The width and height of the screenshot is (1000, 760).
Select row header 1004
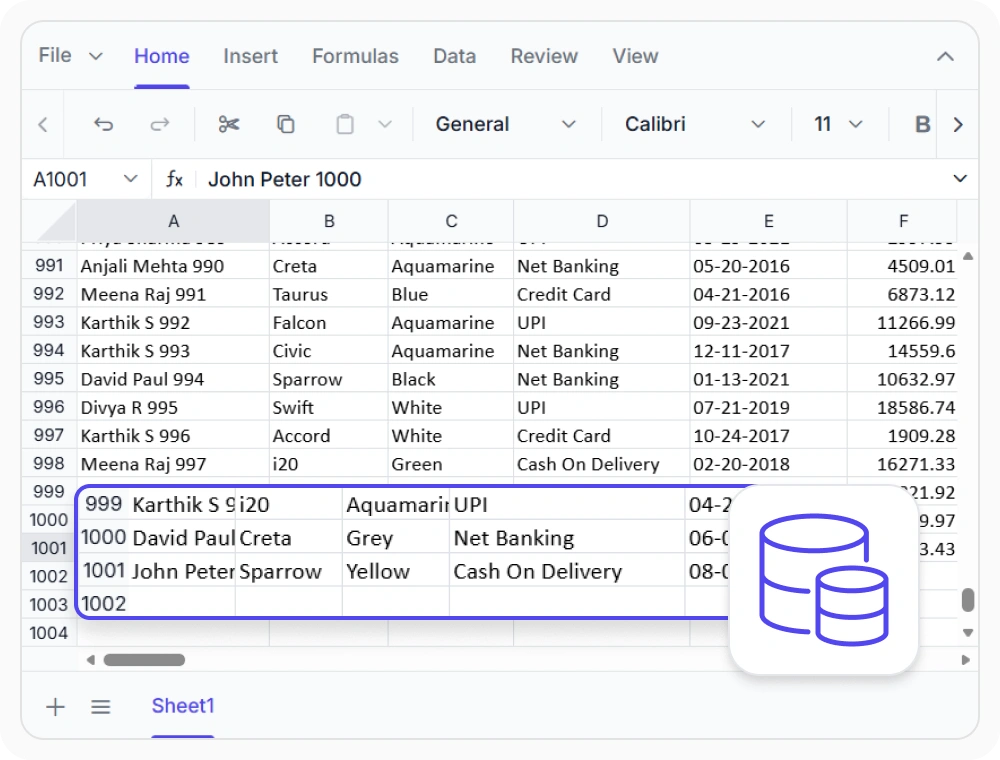[x=49, y=633]
